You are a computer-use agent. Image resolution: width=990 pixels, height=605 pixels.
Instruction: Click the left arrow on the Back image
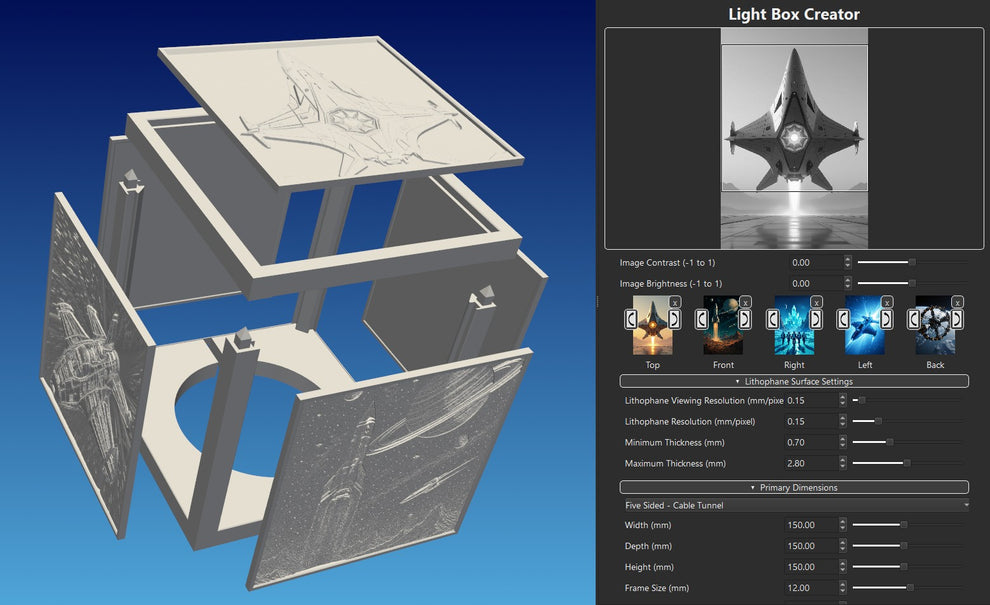tap(914, 317)
